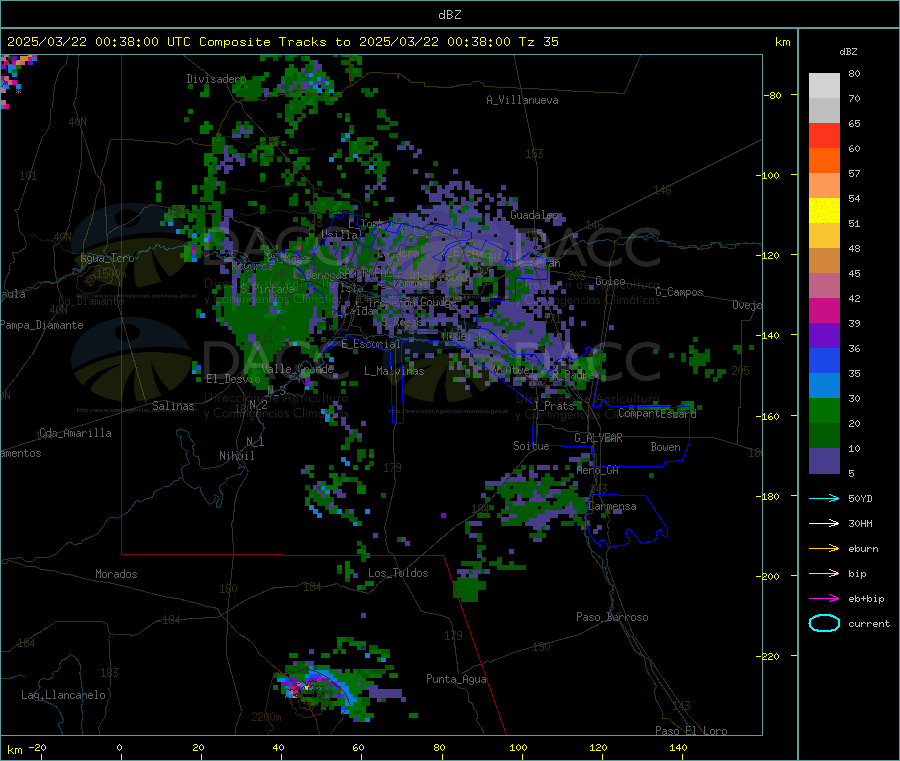This screenshot has height=761, width=900.
Task: Click the cyan 'current' ellipse legend icon
Action: point(824,623)
